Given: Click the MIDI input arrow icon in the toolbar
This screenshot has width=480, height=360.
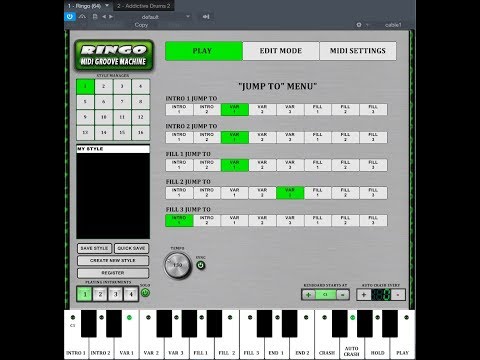Looking at the screenshot, I should 206,16.
